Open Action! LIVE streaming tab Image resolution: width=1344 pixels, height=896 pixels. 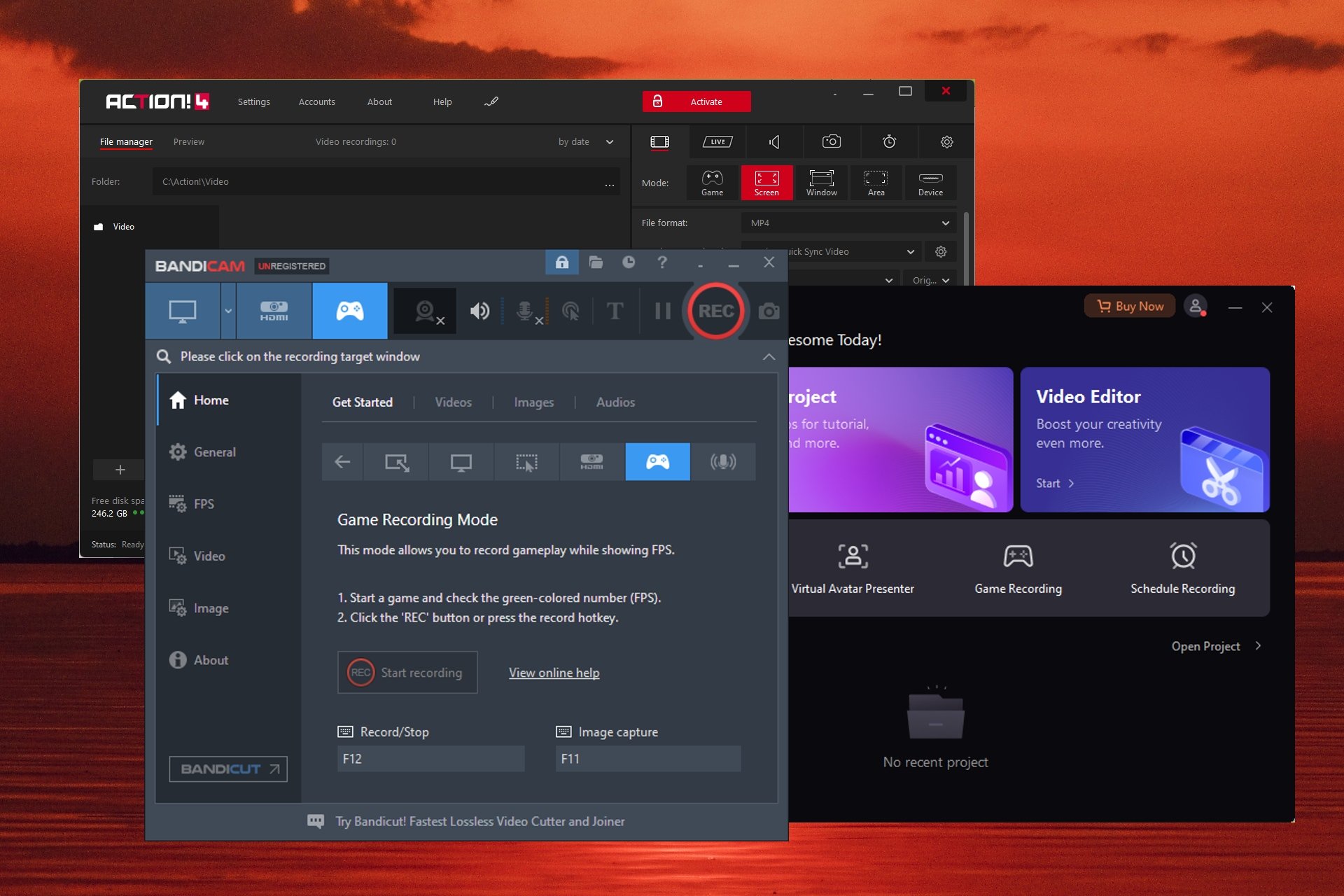click(717, 142)
